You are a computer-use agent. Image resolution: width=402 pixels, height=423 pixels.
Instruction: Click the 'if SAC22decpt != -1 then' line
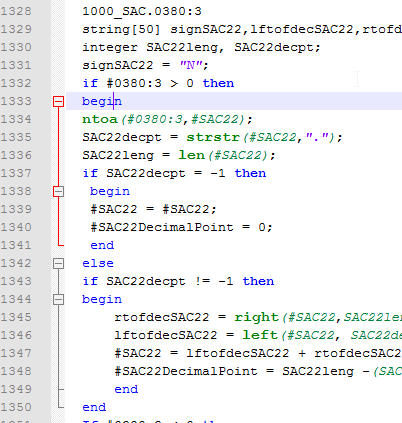(x=178, y=281)
